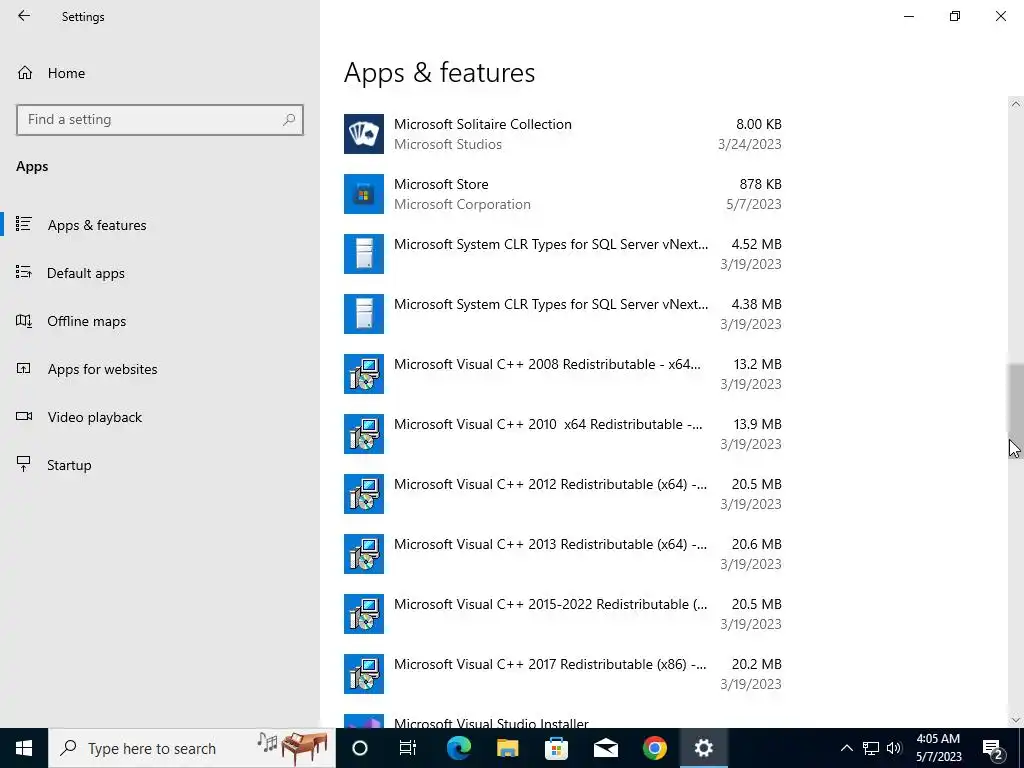
Task: Launch Google Chrome from the taskbar
Action: (654, 748)
